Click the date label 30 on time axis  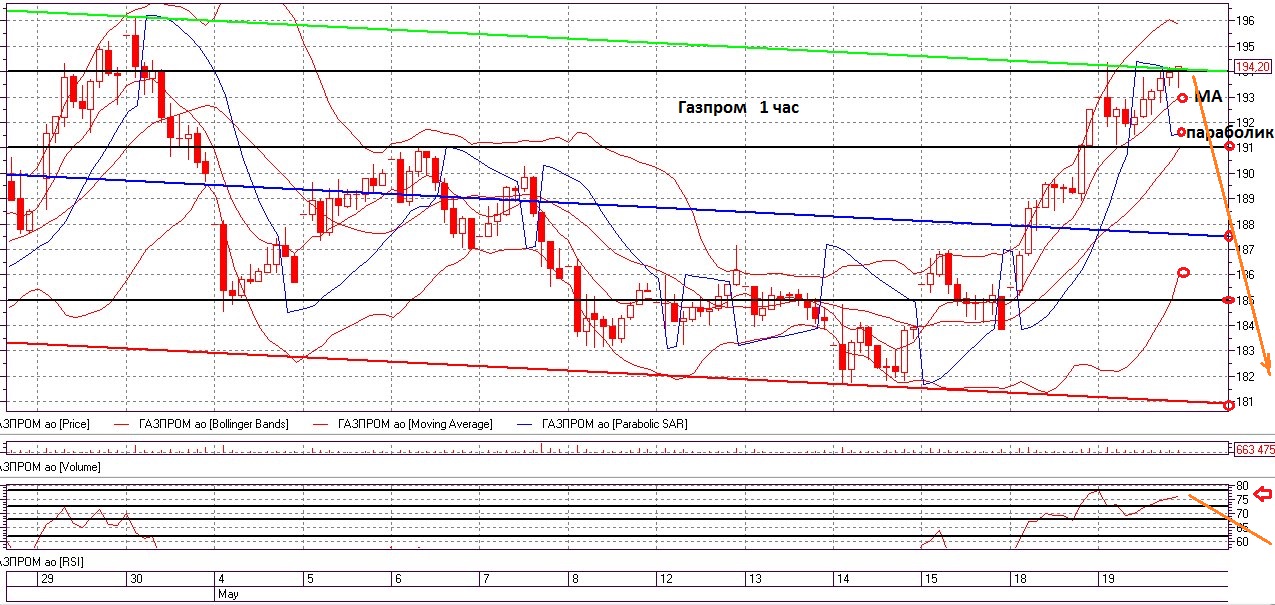pos(135,579)
